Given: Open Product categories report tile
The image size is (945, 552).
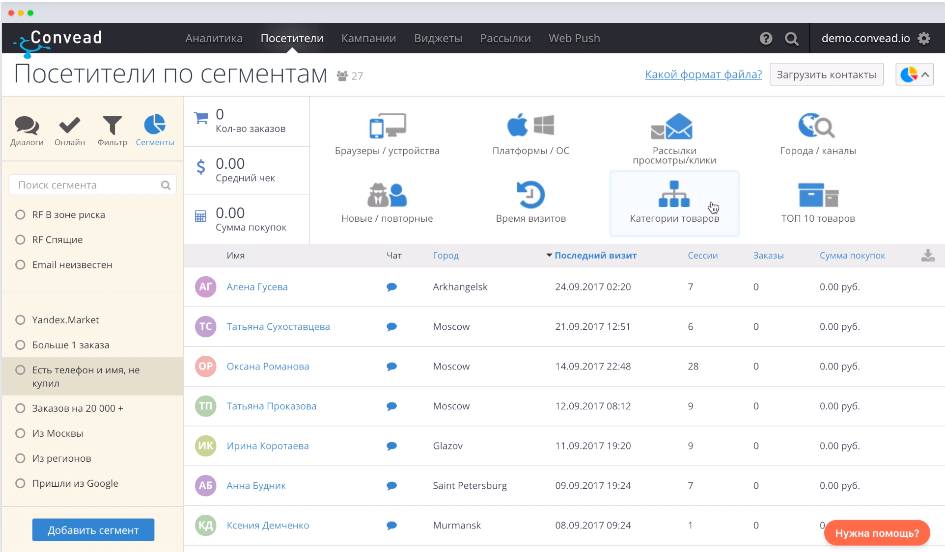Looking at the screenshot, I should coord(674,203).
